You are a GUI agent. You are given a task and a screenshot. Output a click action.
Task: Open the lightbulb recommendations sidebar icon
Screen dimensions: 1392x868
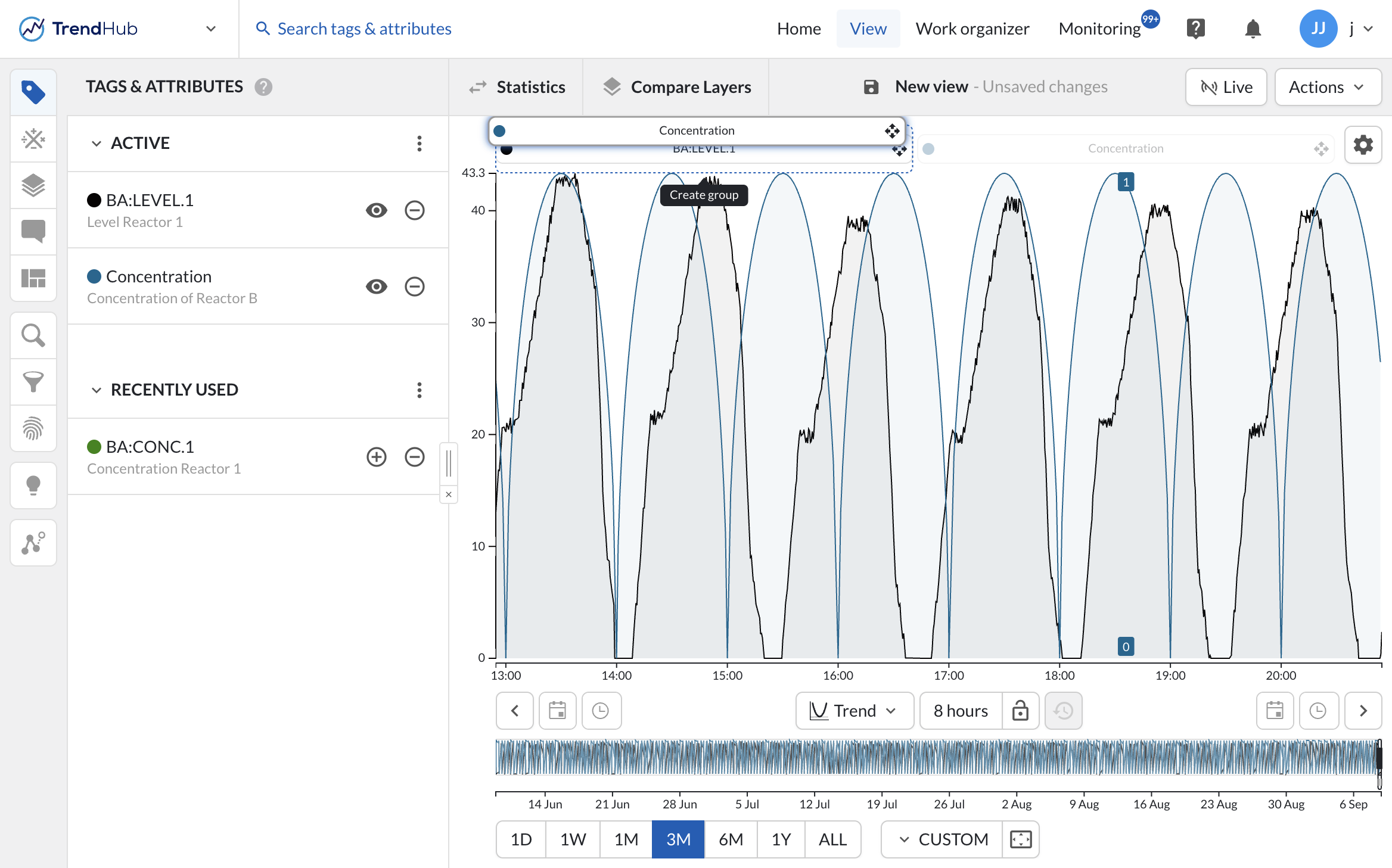click(x=33, y=486)
